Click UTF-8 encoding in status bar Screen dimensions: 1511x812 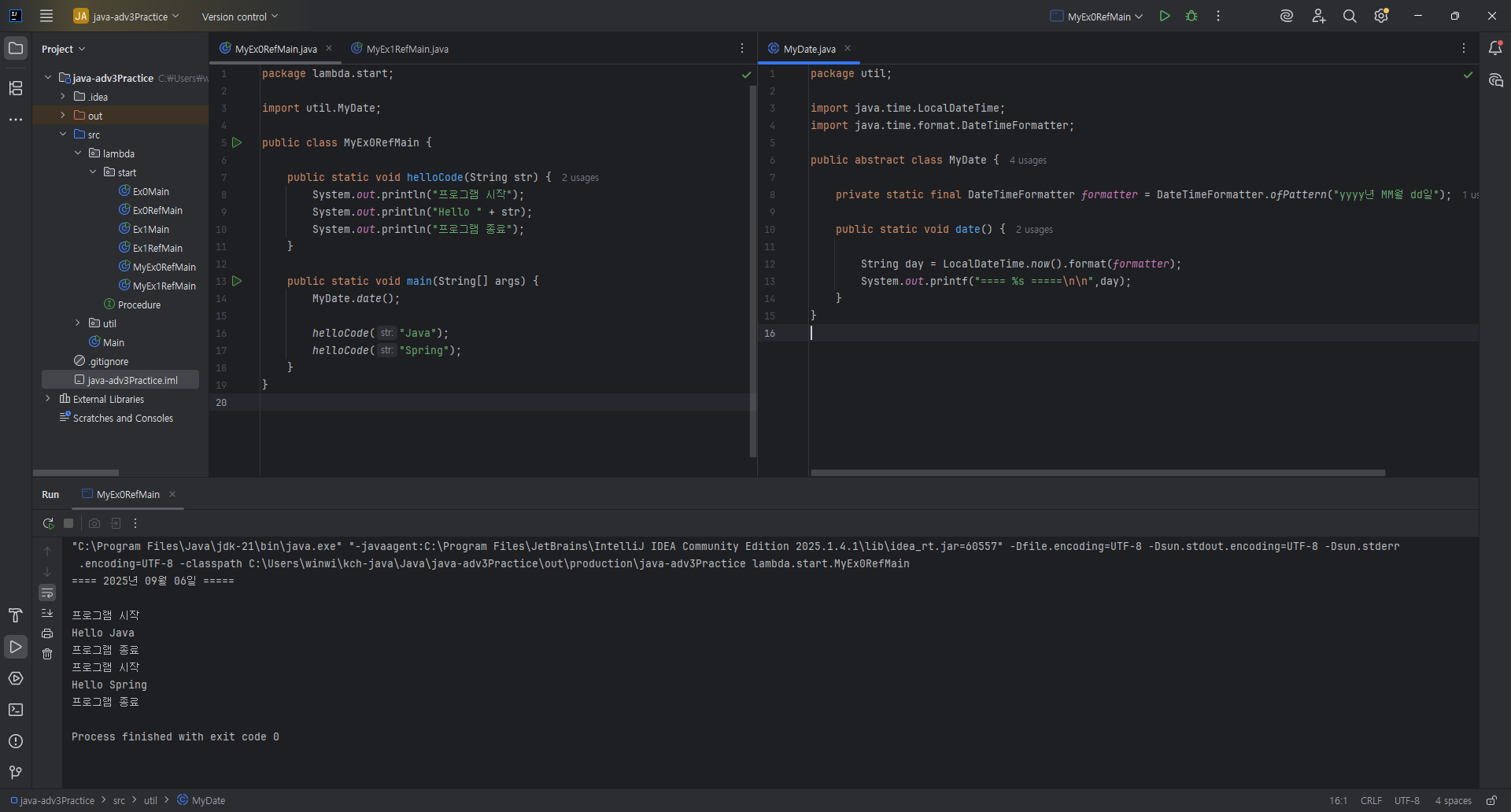1407,800
